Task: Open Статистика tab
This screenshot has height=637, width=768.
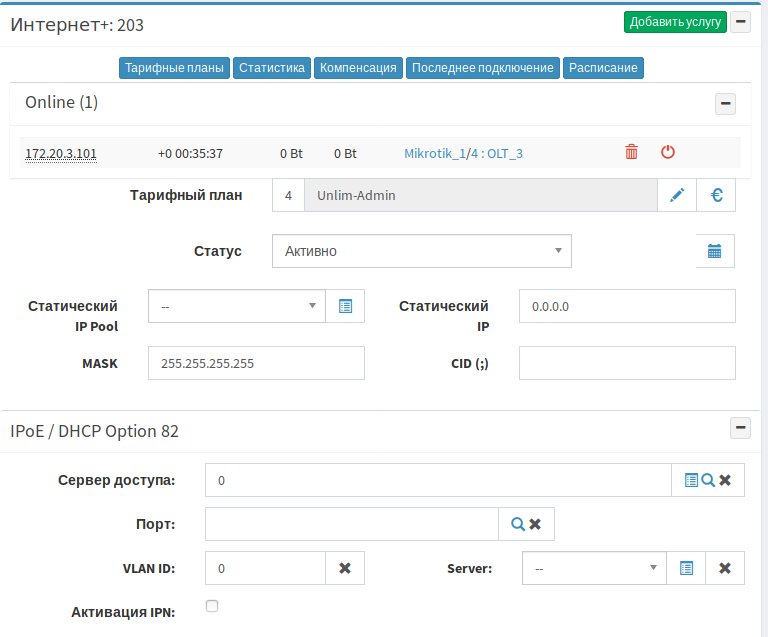Action: pos(272,68)
